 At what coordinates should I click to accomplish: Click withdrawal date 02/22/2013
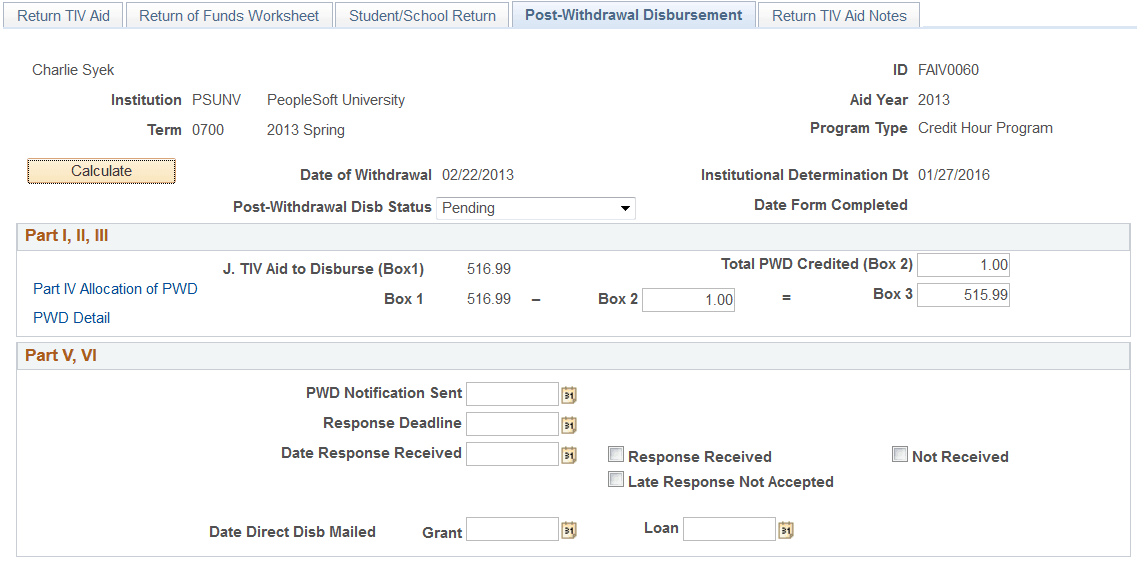tap(478, 175)
